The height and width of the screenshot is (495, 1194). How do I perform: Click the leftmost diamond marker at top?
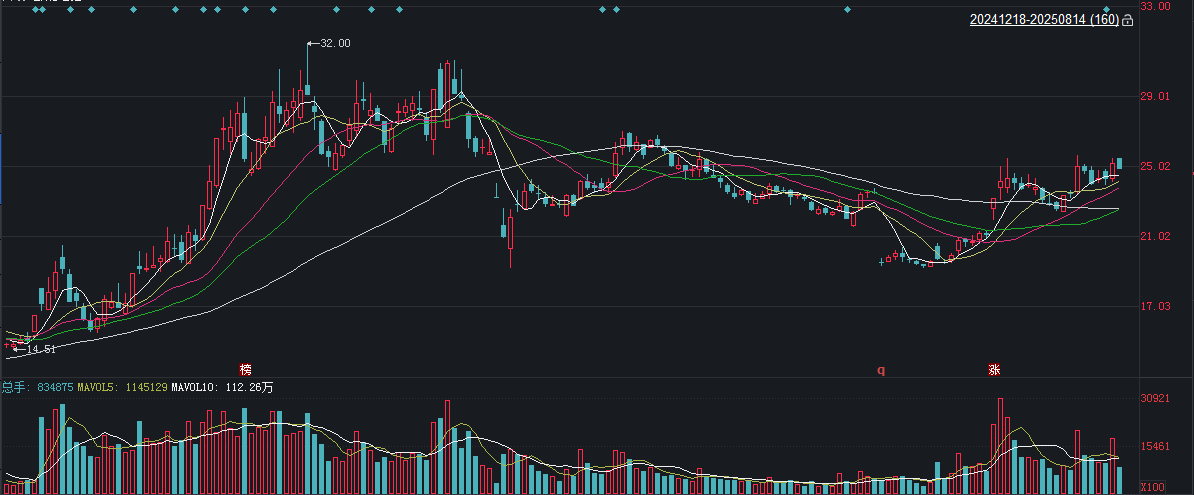coord(34,9)
